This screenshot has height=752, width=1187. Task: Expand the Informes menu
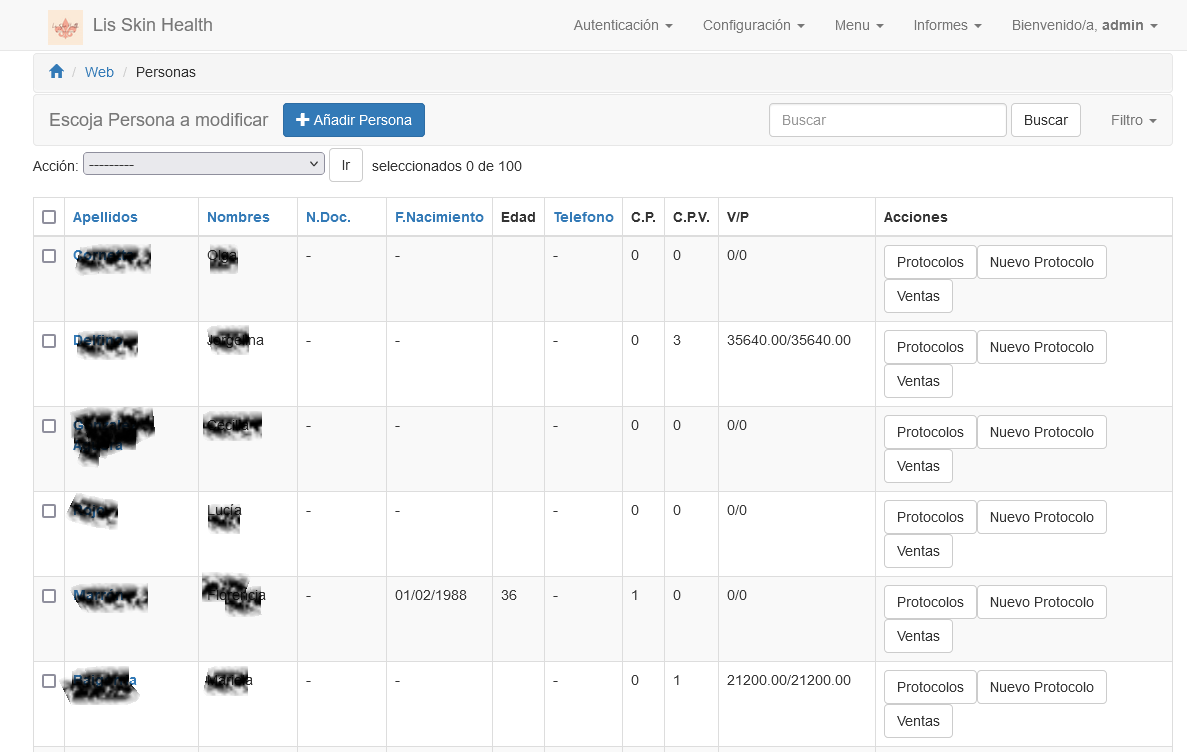[x=947, y=25]
